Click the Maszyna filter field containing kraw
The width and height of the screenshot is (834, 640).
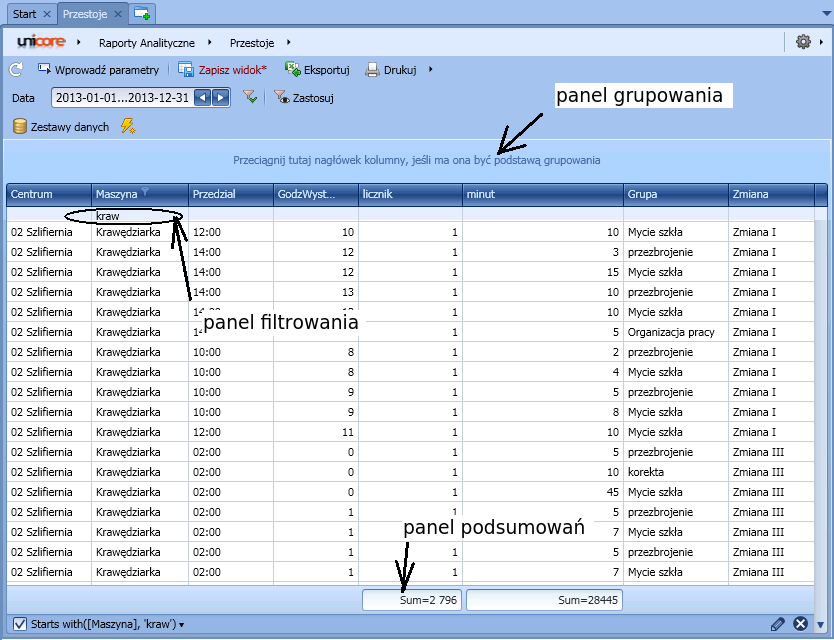(138, 216)
